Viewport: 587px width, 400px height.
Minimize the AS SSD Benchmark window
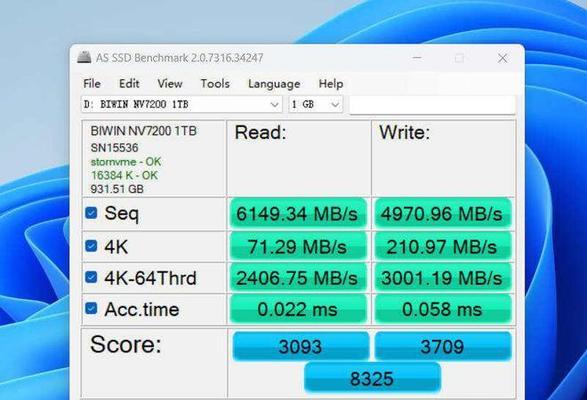[417, 58]
